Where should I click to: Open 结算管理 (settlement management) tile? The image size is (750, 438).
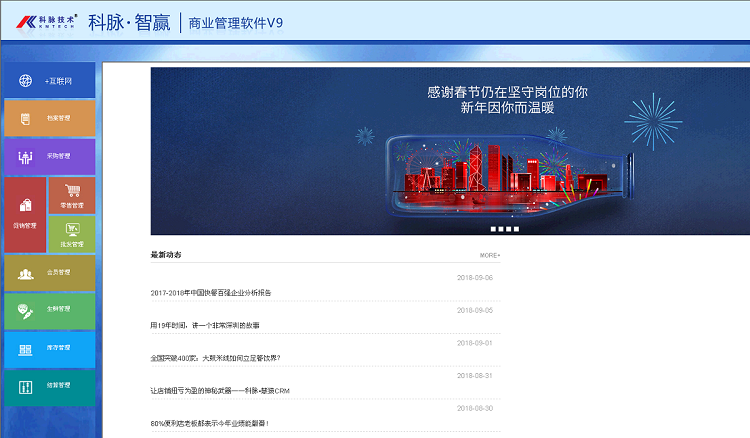click(50, 388)
